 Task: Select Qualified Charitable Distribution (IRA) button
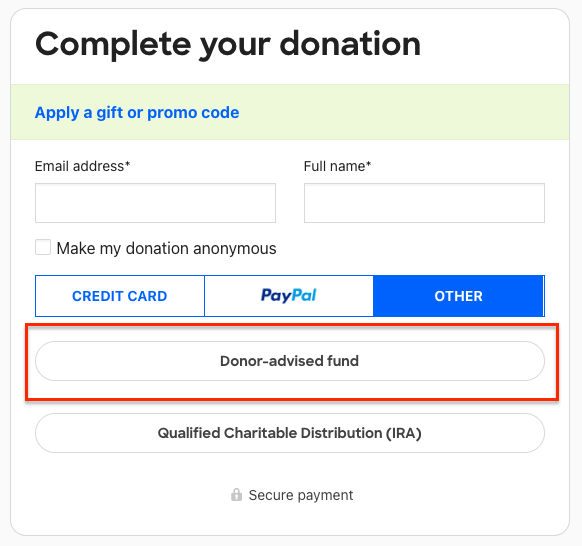(x=290, y=433)
